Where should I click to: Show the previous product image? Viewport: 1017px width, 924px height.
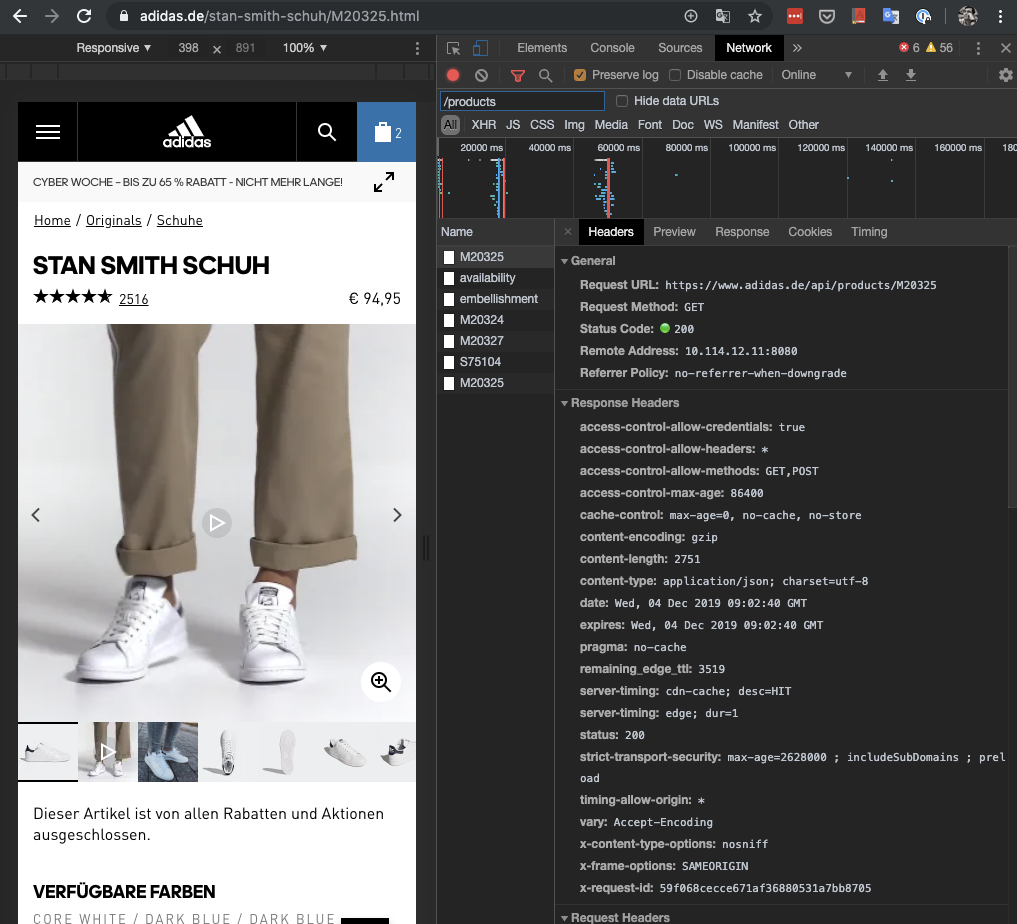pos(36,515)
